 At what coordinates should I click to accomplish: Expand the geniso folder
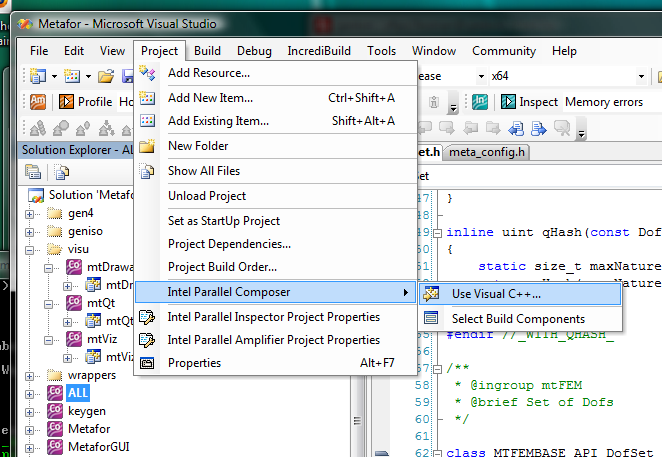tap(29, 232)
